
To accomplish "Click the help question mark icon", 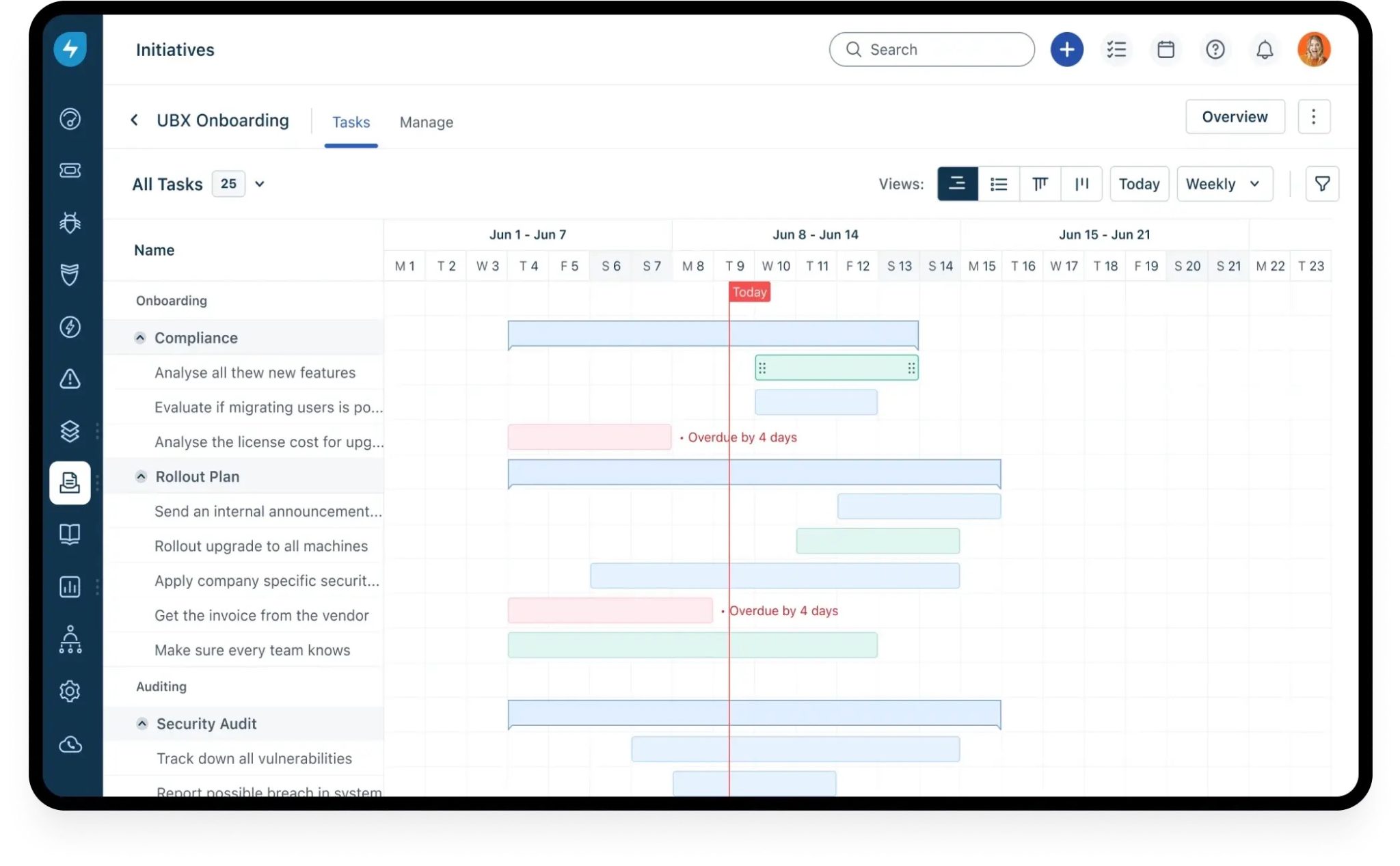I will 1215,49.
